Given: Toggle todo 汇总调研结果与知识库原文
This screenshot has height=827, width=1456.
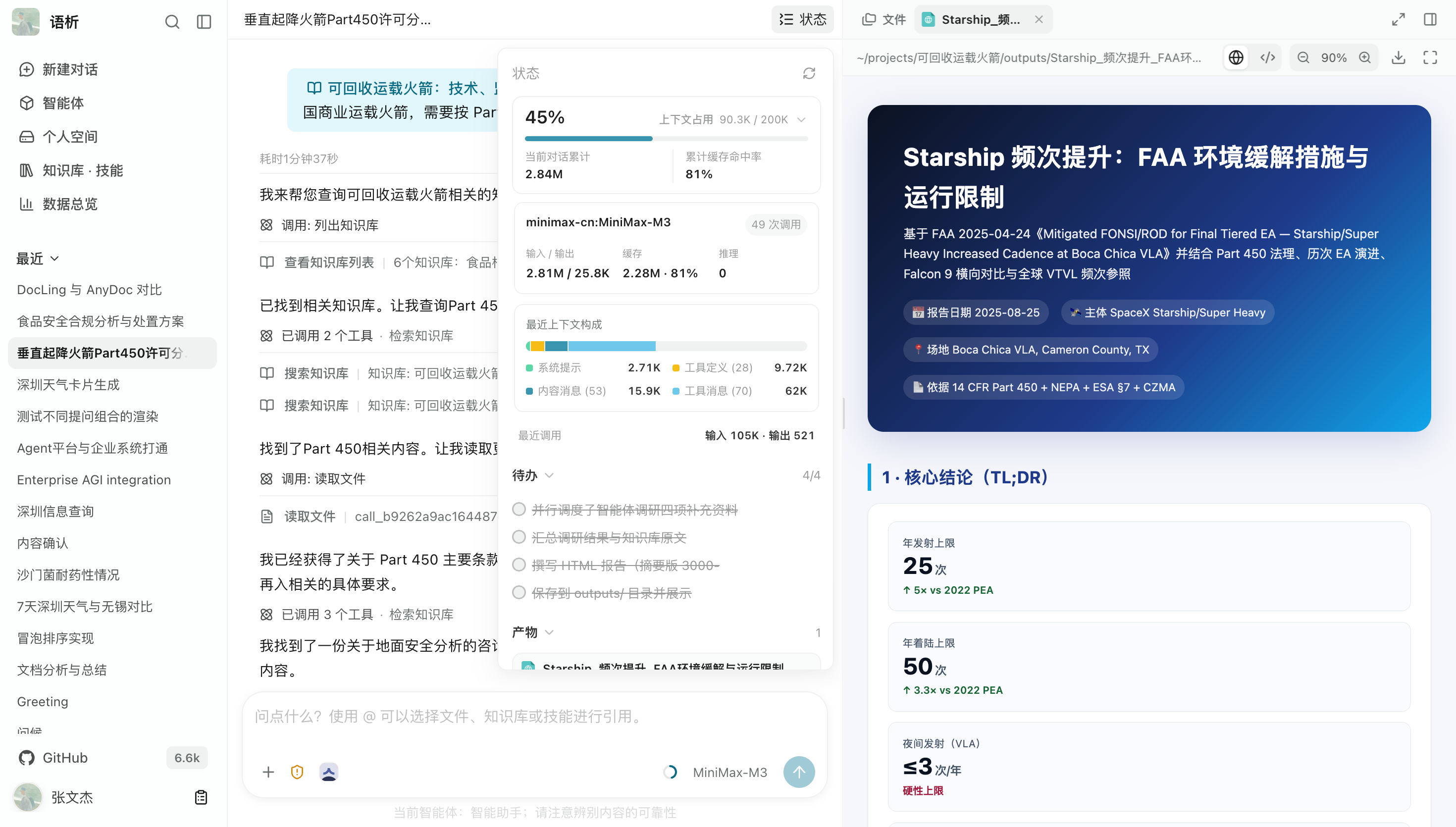Looking at the screenshot, I should [519, 537].
